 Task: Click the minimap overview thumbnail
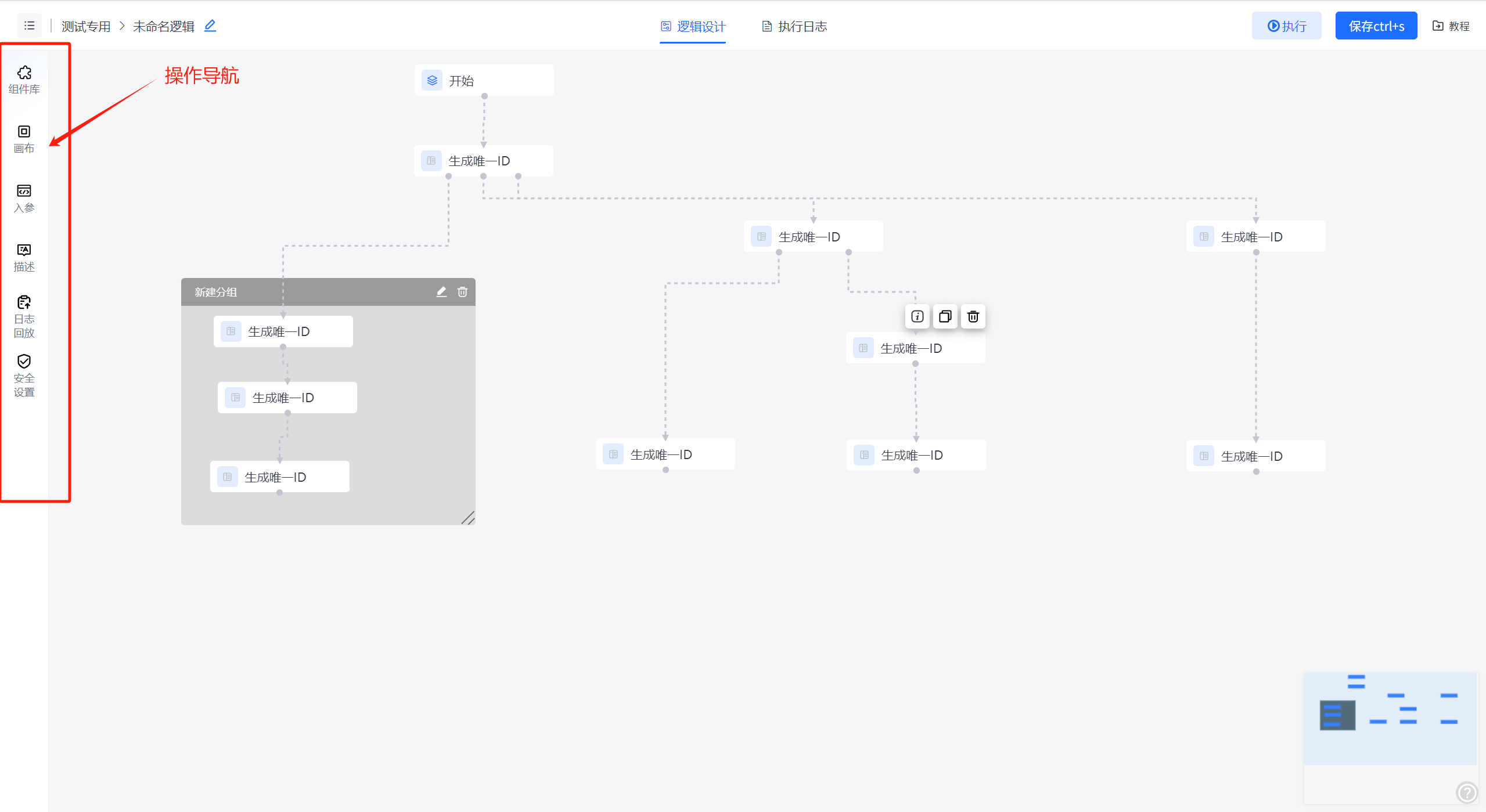pos(1389,717)
